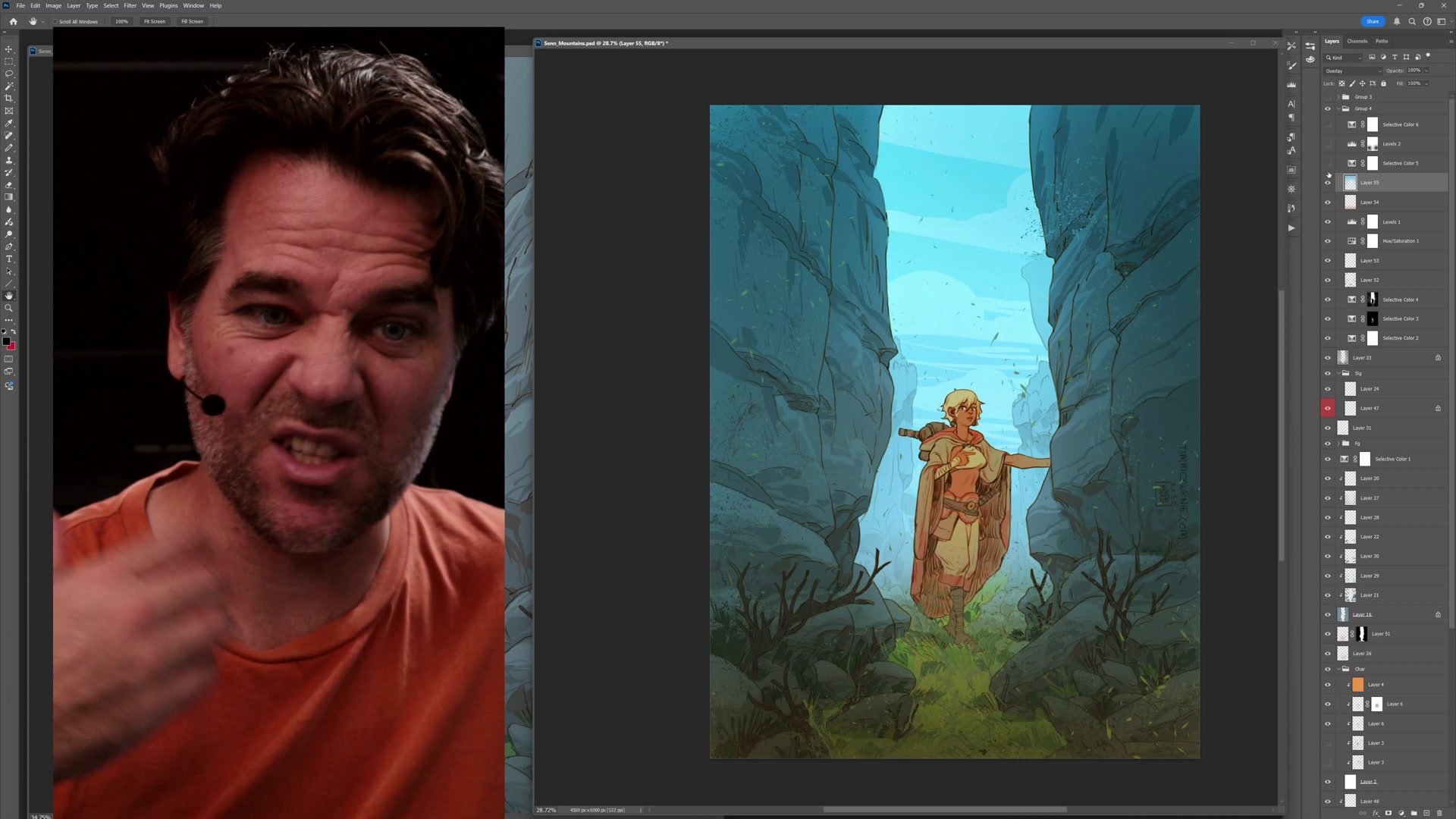The width and height of the screenshot is (1456, 819).
Task: Activate the Zoom tool
Action: coord(9,308)
